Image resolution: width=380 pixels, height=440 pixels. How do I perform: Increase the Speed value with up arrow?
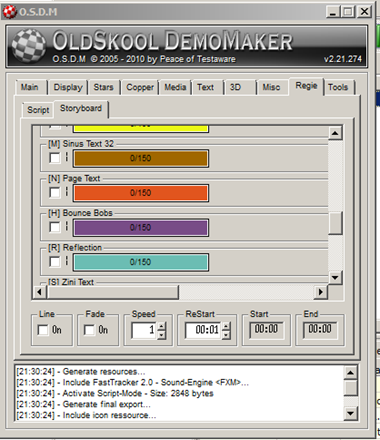(x=162, y=326)
